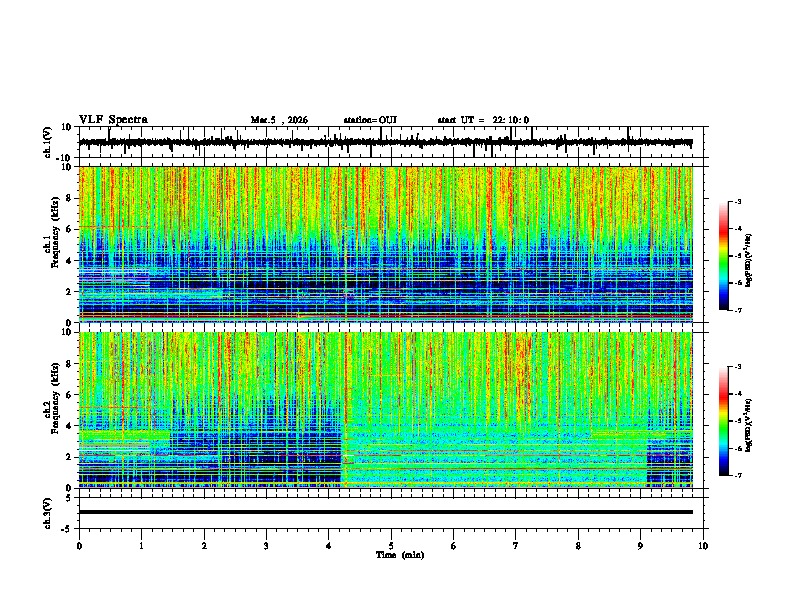Click the time axis tick label '10'

(x=703, y=546)
